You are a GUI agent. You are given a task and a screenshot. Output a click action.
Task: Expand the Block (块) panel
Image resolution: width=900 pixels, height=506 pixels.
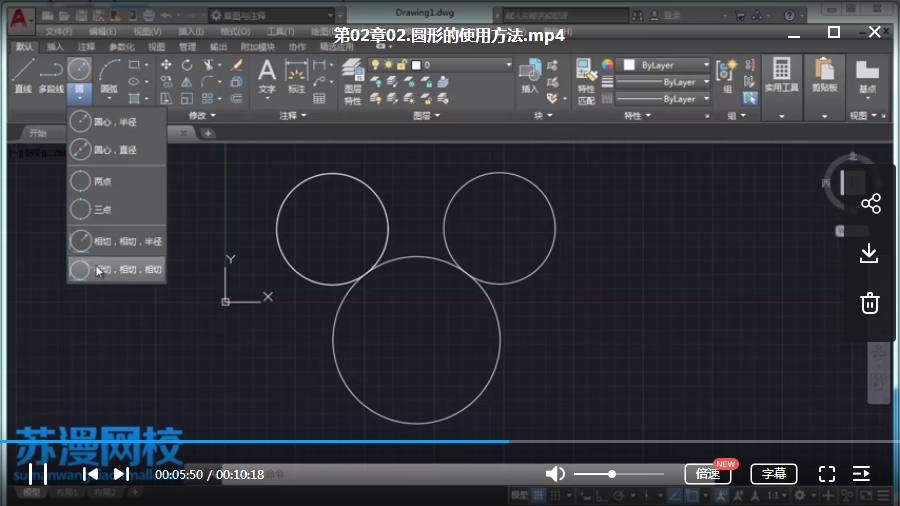(x=543, y=115)
